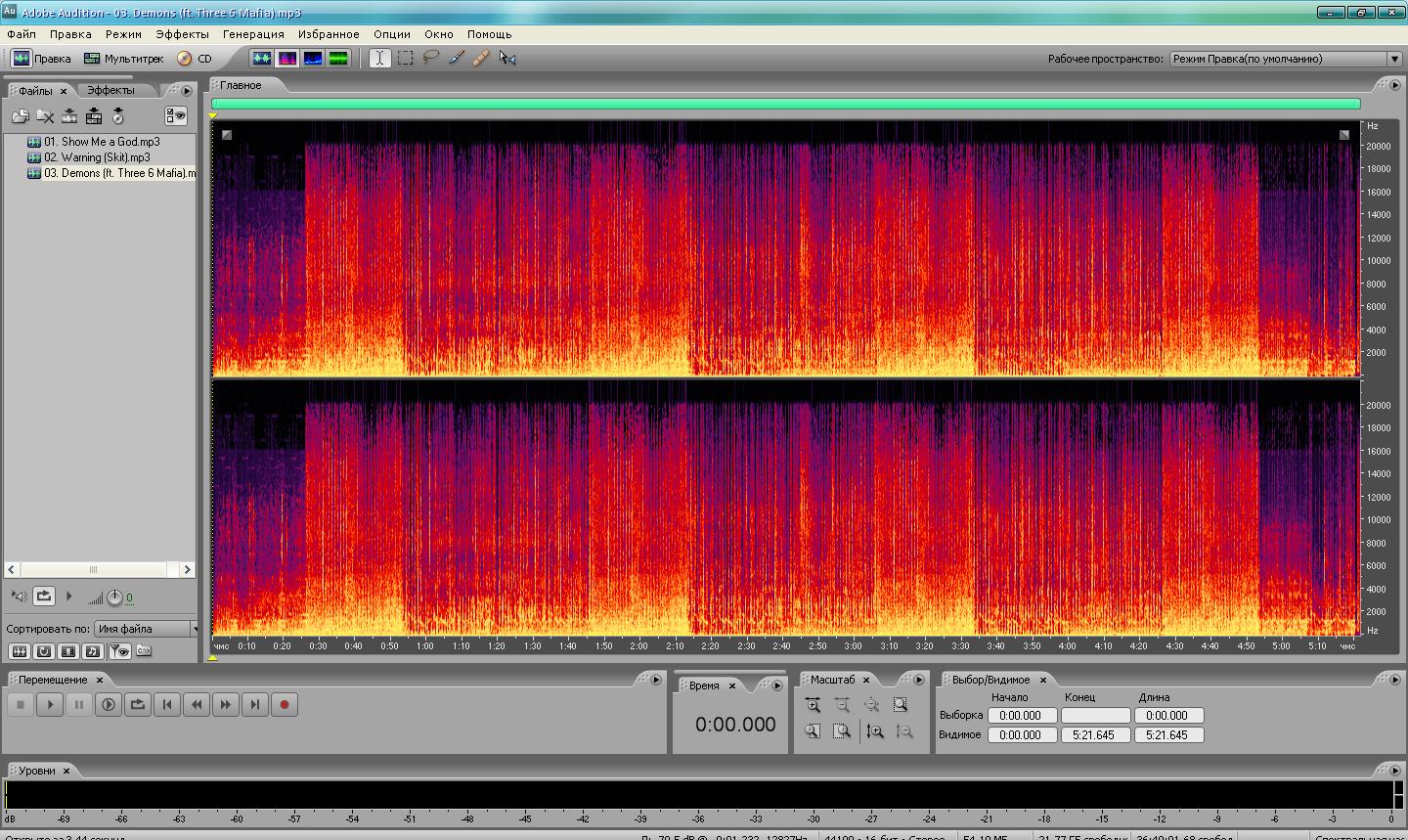Open the Файл menu

(22, 34)
